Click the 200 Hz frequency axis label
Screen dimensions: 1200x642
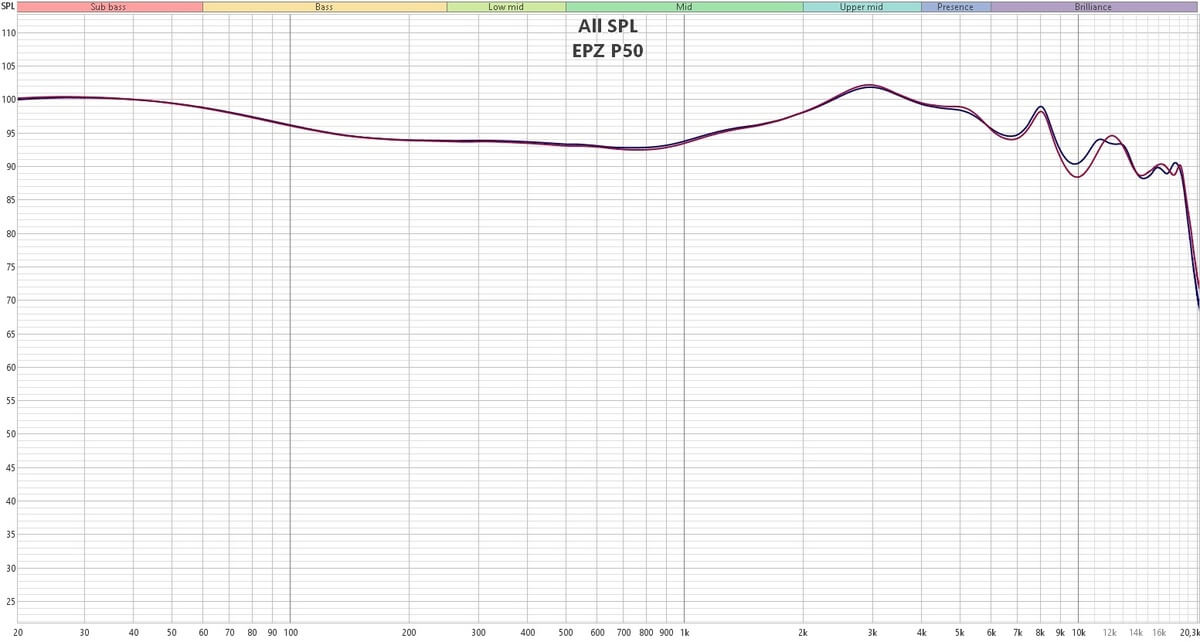(408, 633)
